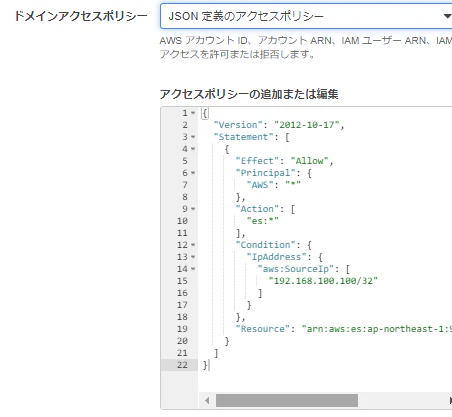Click the ドメインアクセスポリシー label
The height and width of the screenshot is (417, 452).
coord(81,16)
